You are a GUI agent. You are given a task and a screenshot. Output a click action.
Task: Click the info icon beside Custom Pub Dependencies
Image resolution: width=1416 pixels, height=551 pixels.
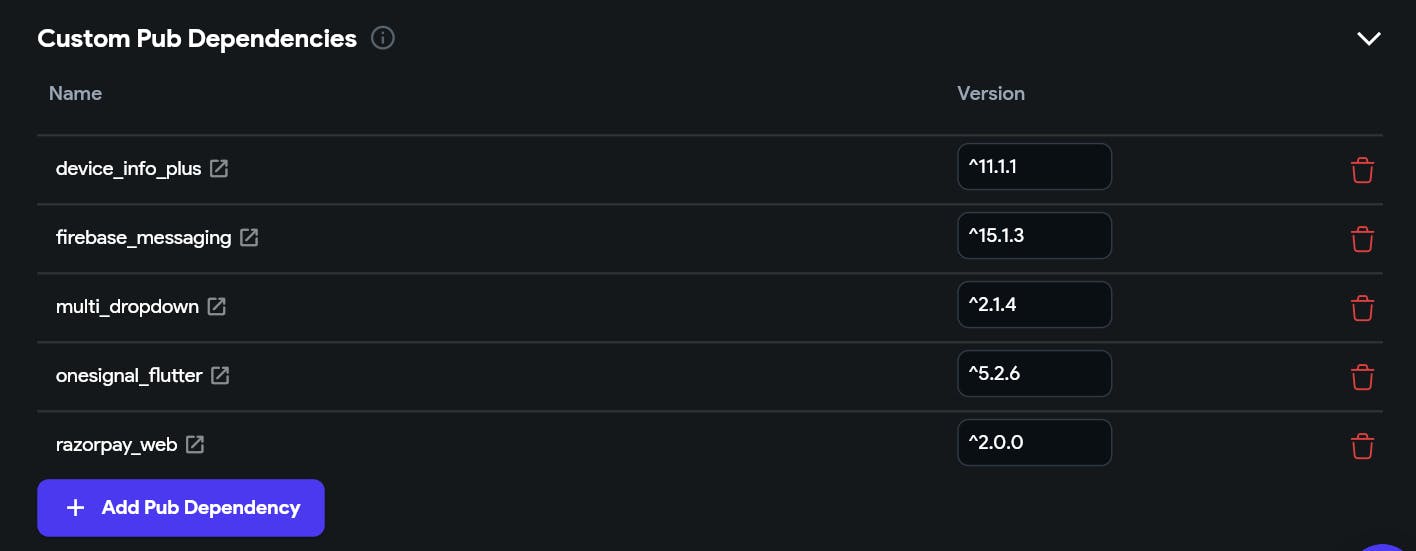[383, 38]
